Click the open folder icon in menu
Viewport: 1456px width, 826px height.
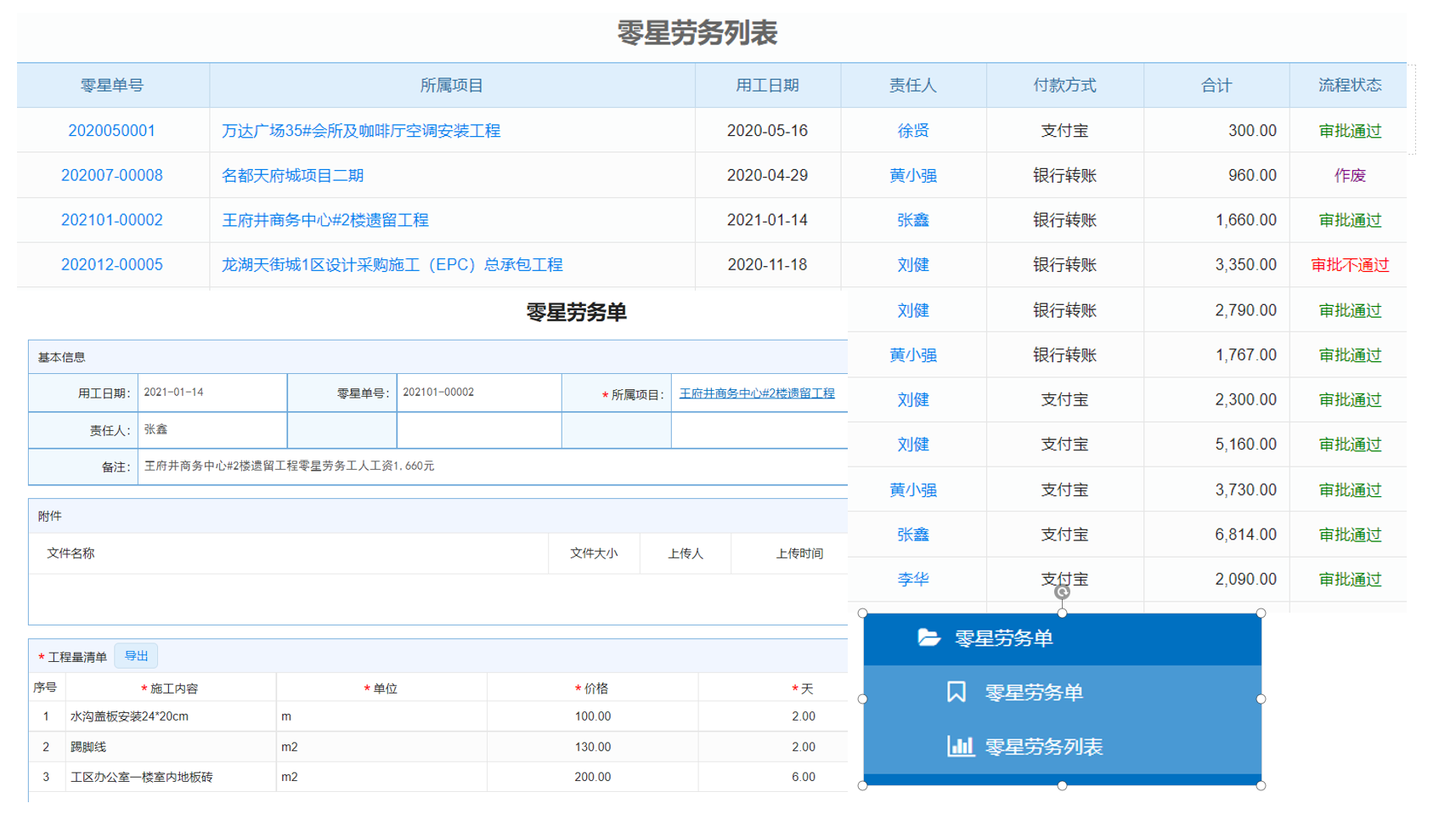click(x=928, y=637)
